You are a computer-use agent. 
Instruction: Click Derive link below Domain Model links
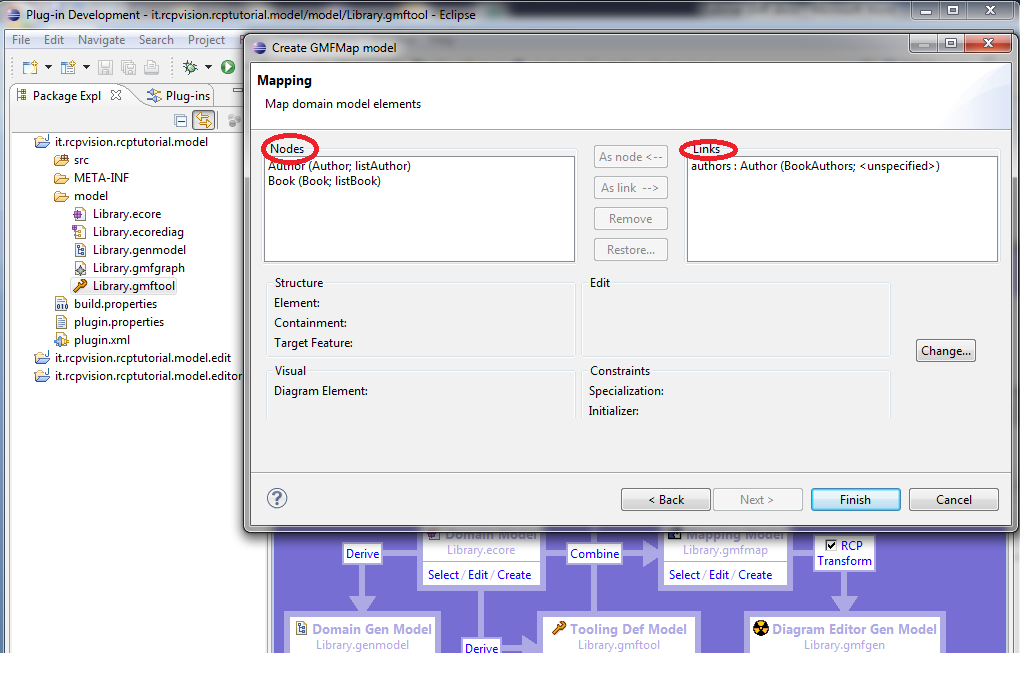coord(481,648)
